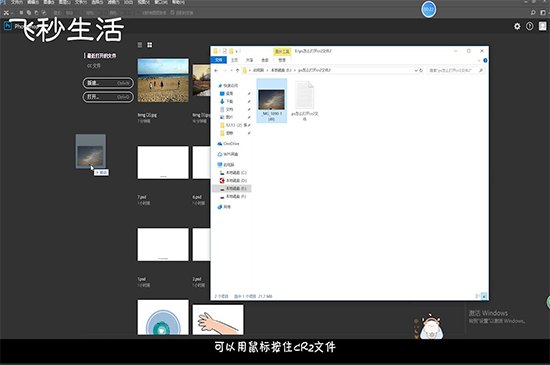
Task: Click 本地磁盘 (E:) segment in address bar
Action: 281,70
